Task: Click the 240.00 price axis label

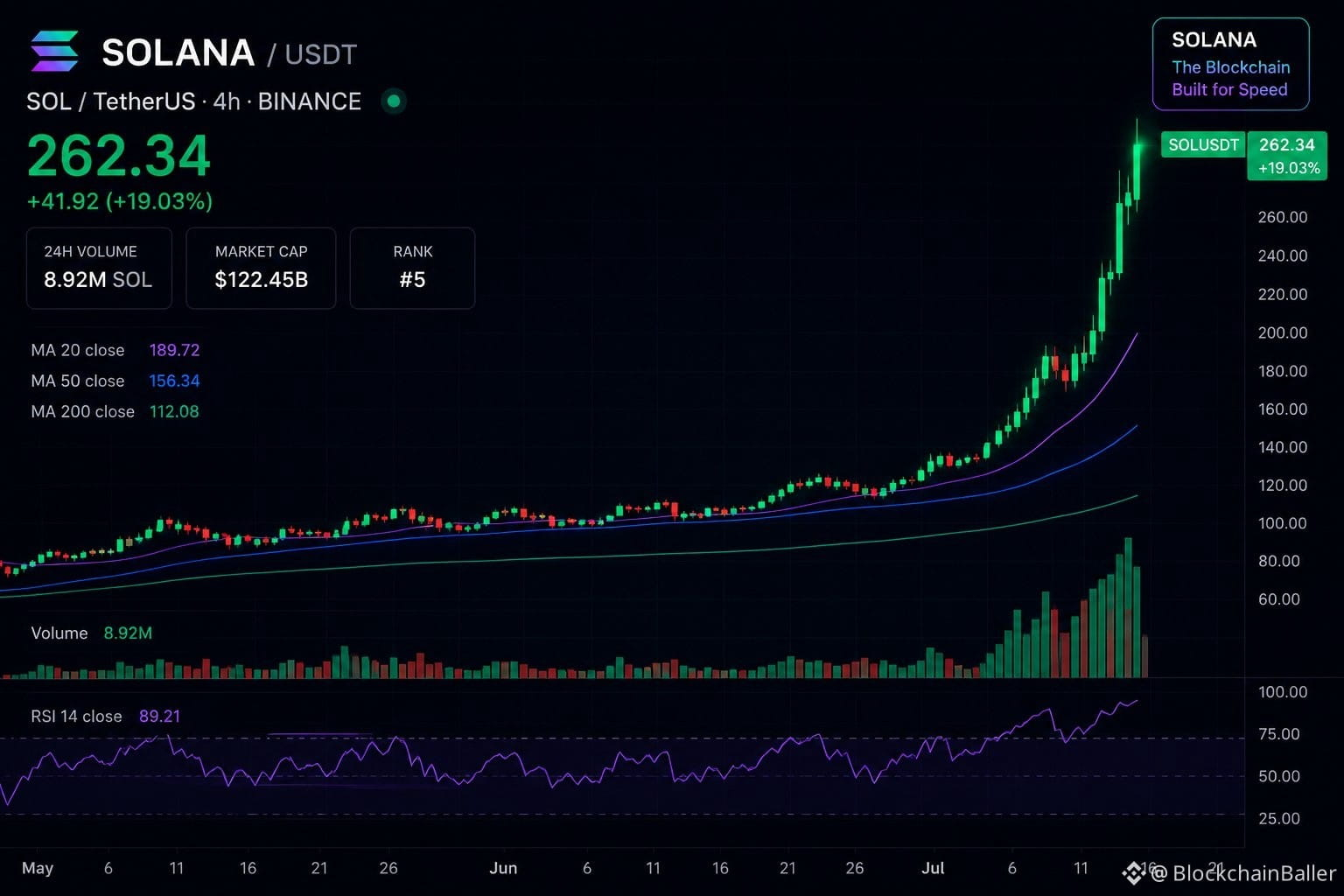Action: coord(1282,255)
